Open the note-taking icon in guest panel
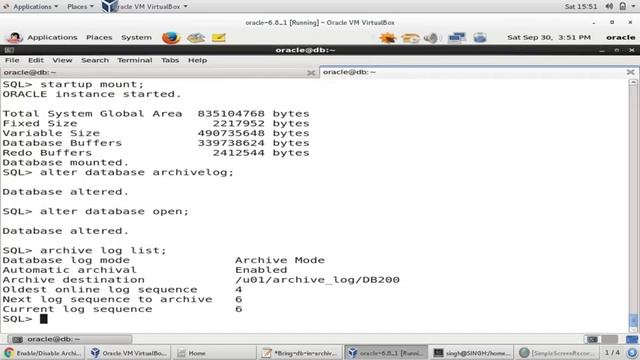Screen dimensions: 640x360 (218, 38)
